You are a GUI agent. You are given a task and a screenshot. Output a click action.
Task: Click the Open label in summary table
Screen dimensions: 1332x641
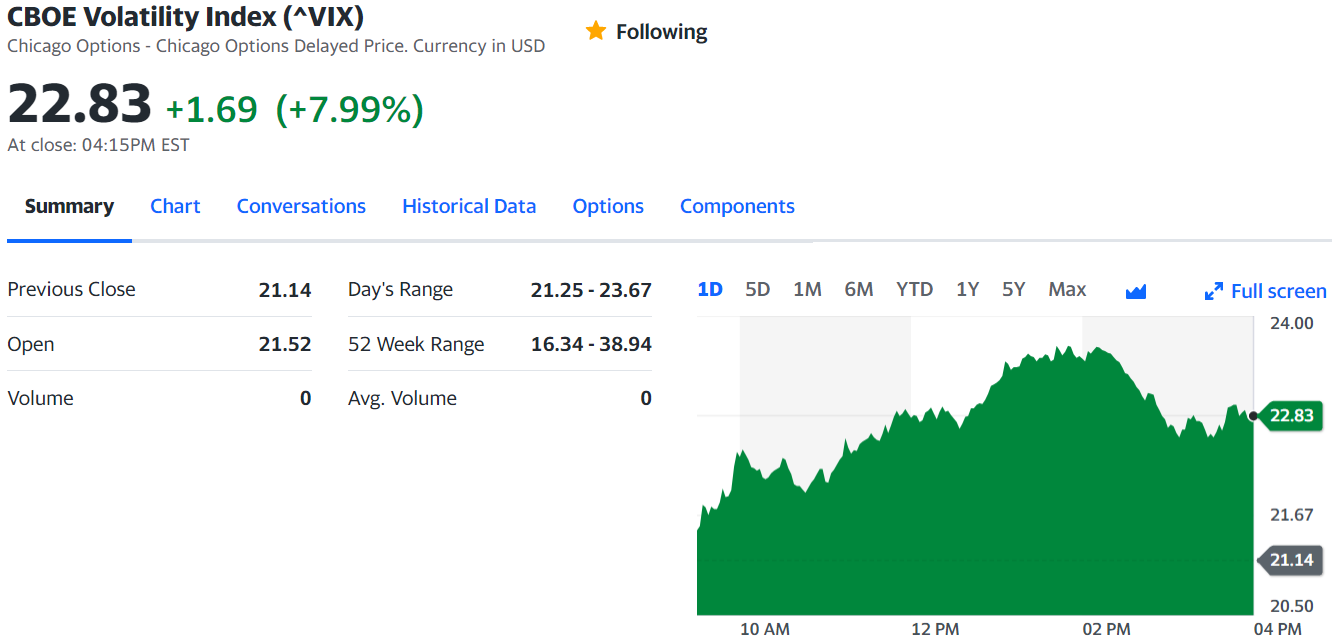[x=31, y=344]
